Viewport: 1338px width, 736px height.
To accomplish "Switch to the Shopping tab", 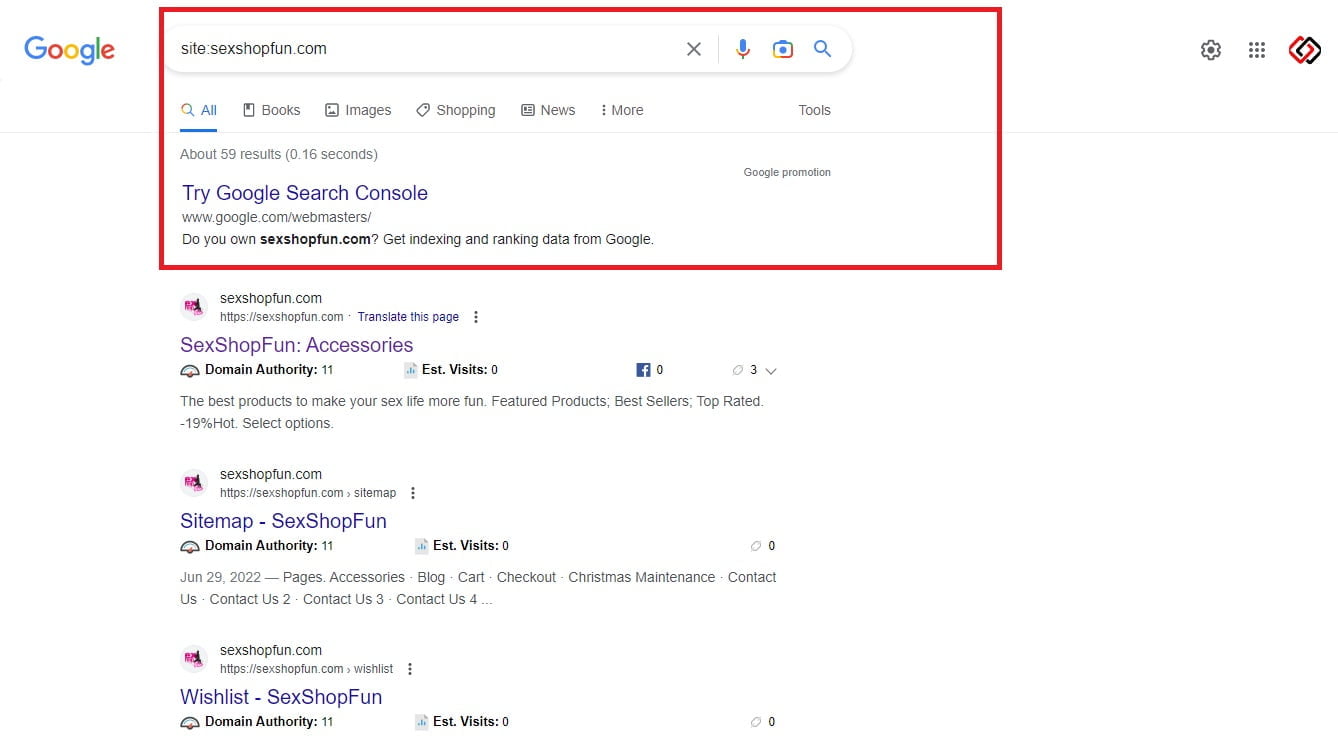I will [455, 110].
